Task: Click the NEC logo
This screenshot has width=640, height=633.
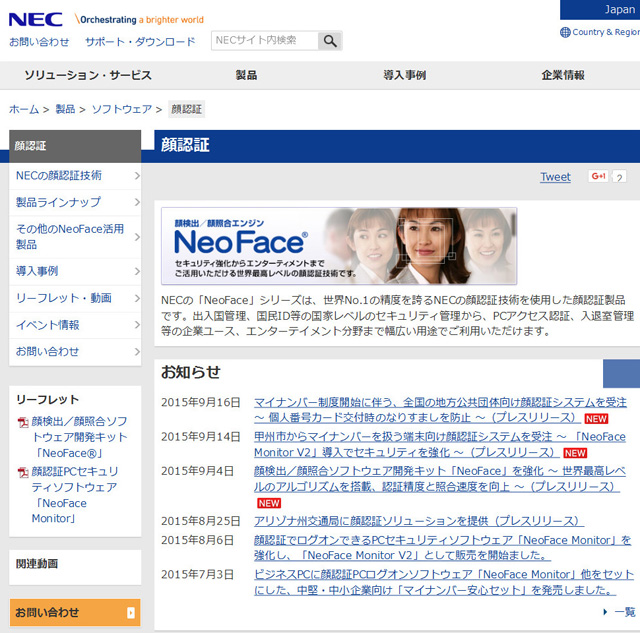Action: click(36, 20)
